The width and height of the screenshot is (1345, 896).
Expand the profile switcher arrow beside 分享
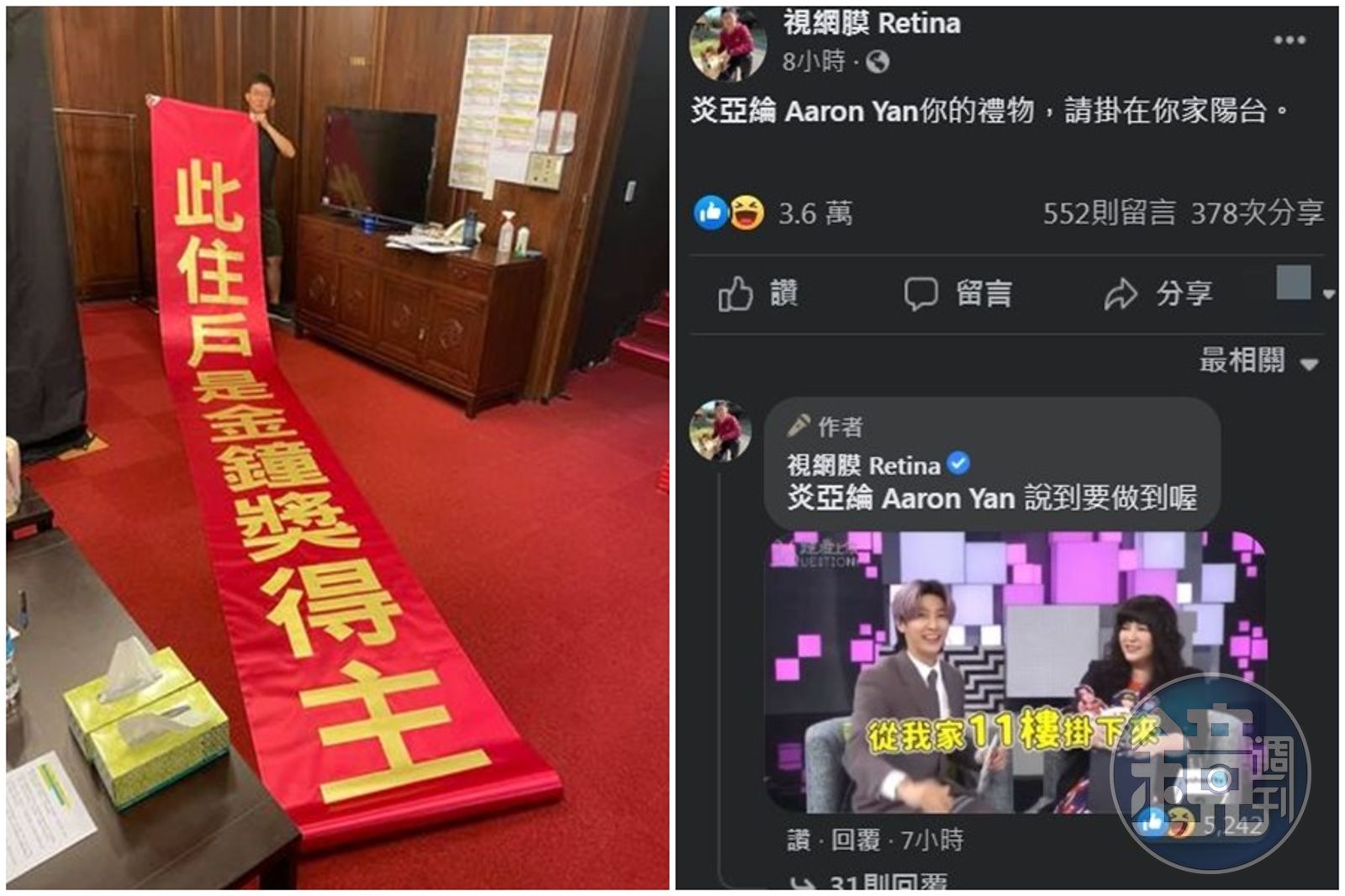pos(1328,294)
